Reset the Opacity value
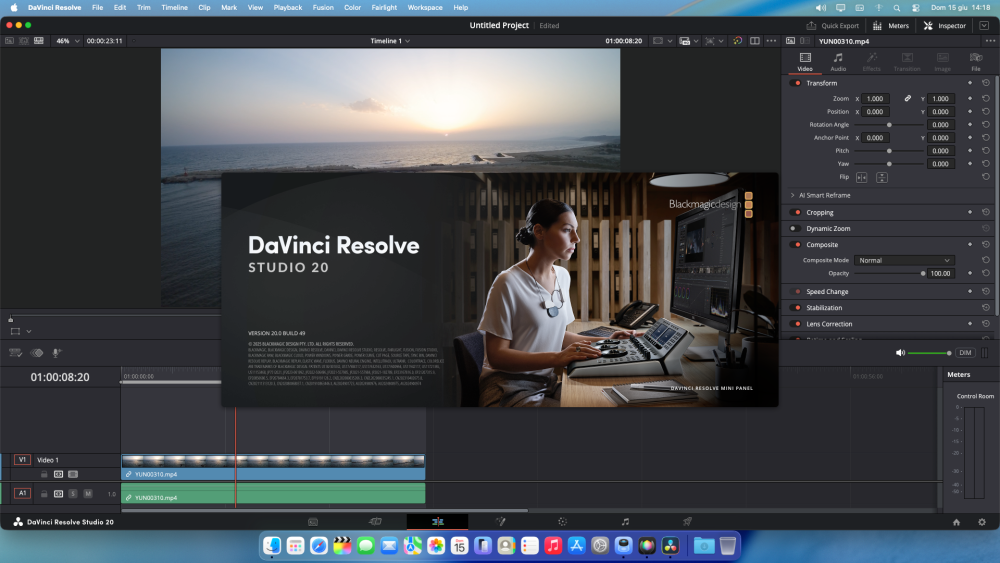1000x563 pixels. [986, 273]
